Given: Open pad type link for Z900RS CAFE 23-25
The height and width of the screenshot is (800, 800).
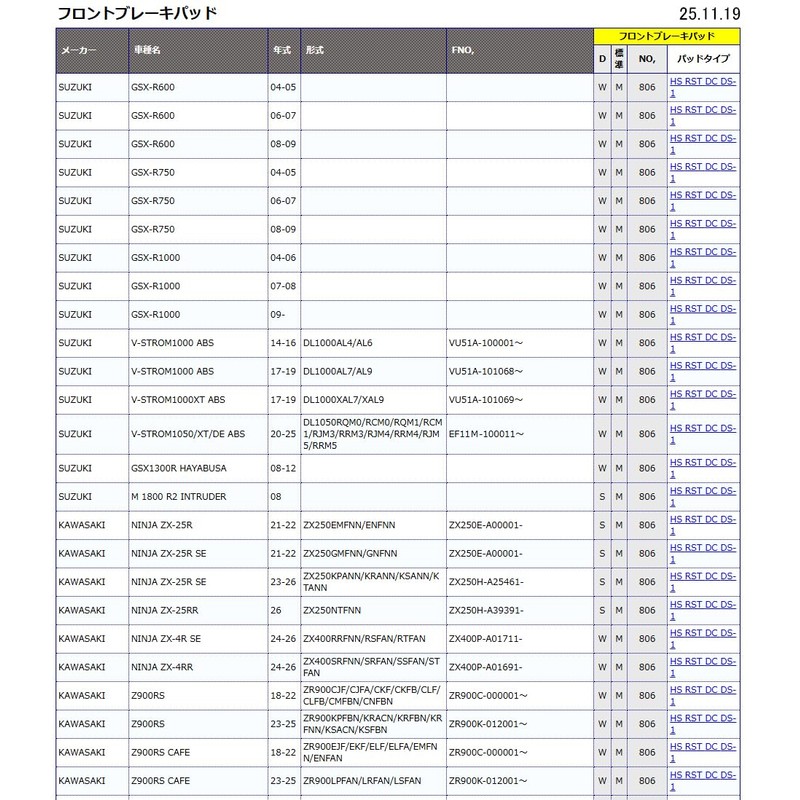Looking at the screenshot, I should click(703, 781).
